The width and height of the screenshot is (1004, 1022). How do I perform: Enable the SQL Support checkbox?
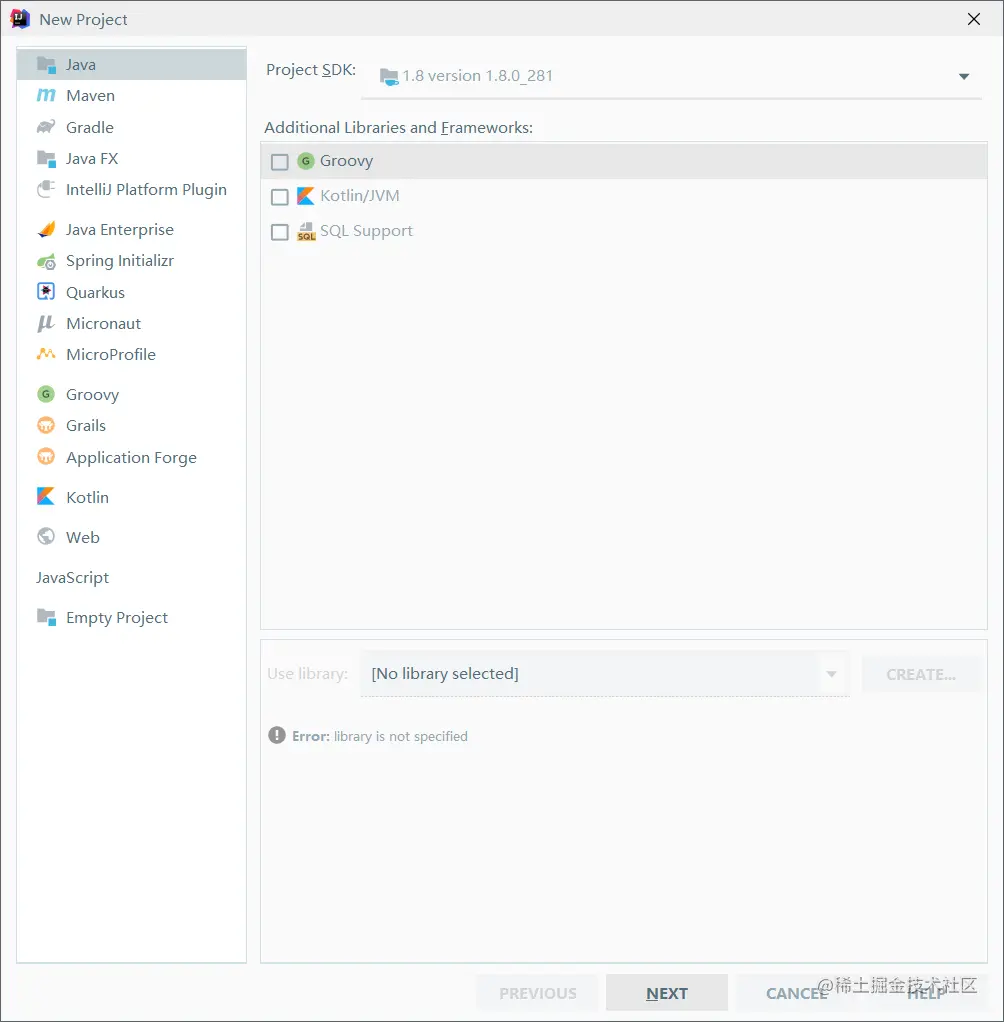click(x=280, y=232)
